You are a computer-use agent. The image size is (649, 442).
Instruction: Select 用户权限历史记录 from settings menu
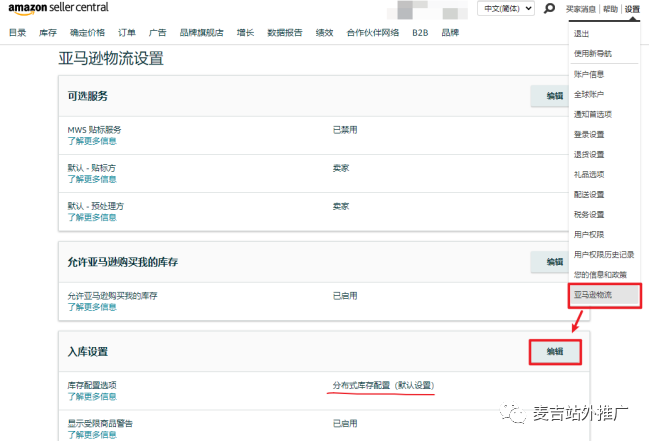tap(604, 255)
